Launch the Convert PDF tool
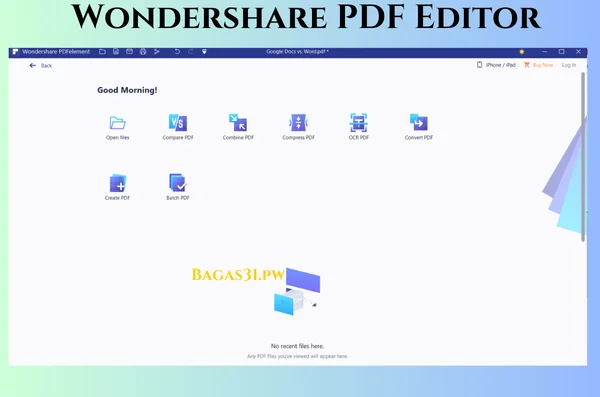Viewport: 600px width, 397px height. 419,127
